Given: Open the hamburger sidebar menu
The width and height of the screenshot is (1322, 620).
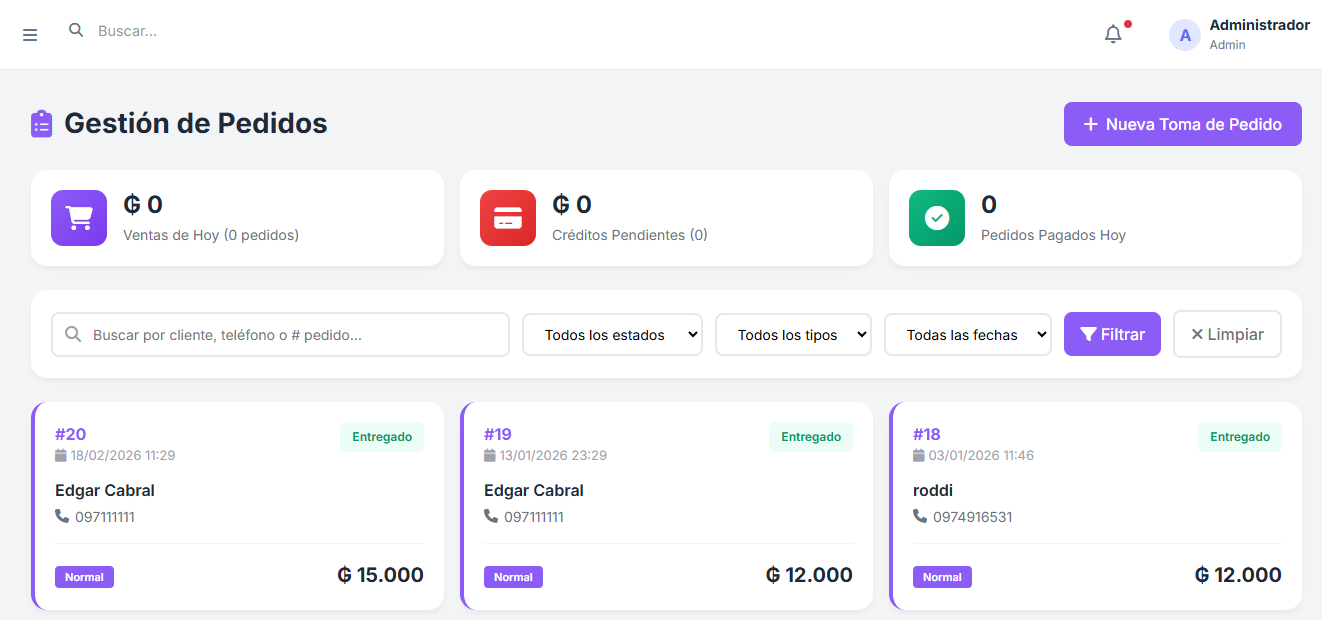Looking at the screenshot, I should click(x=30, y=35).
